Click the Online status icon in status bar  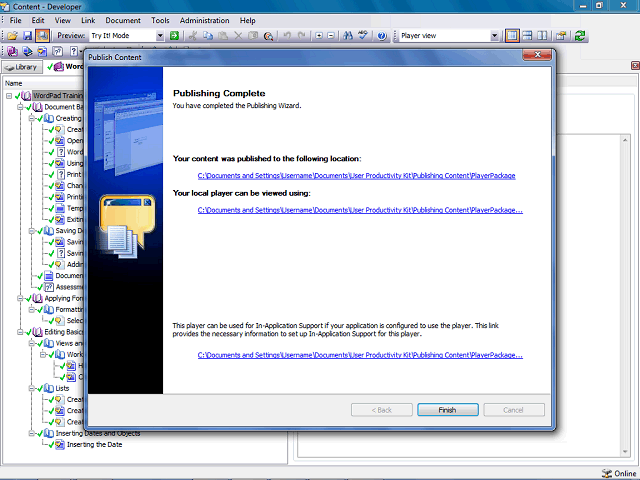[607, 473]
